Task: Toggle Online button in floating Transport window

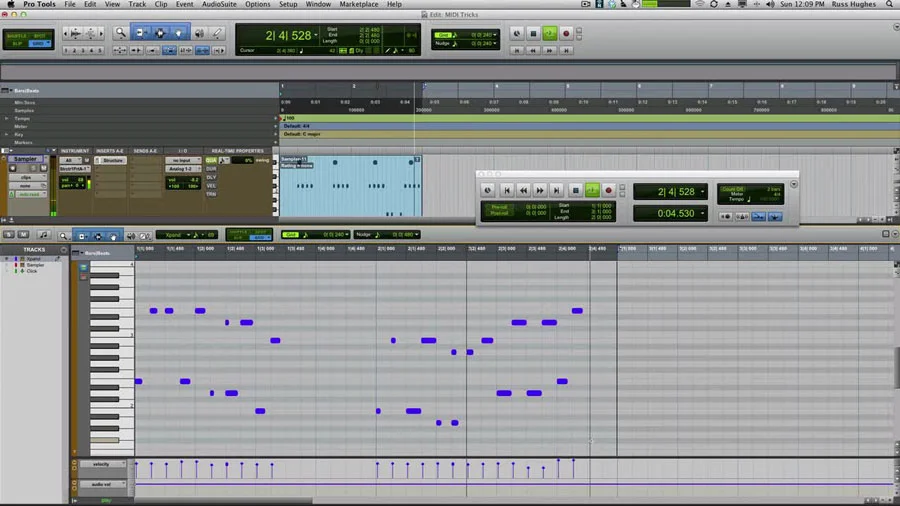Action: coord(488,190)
